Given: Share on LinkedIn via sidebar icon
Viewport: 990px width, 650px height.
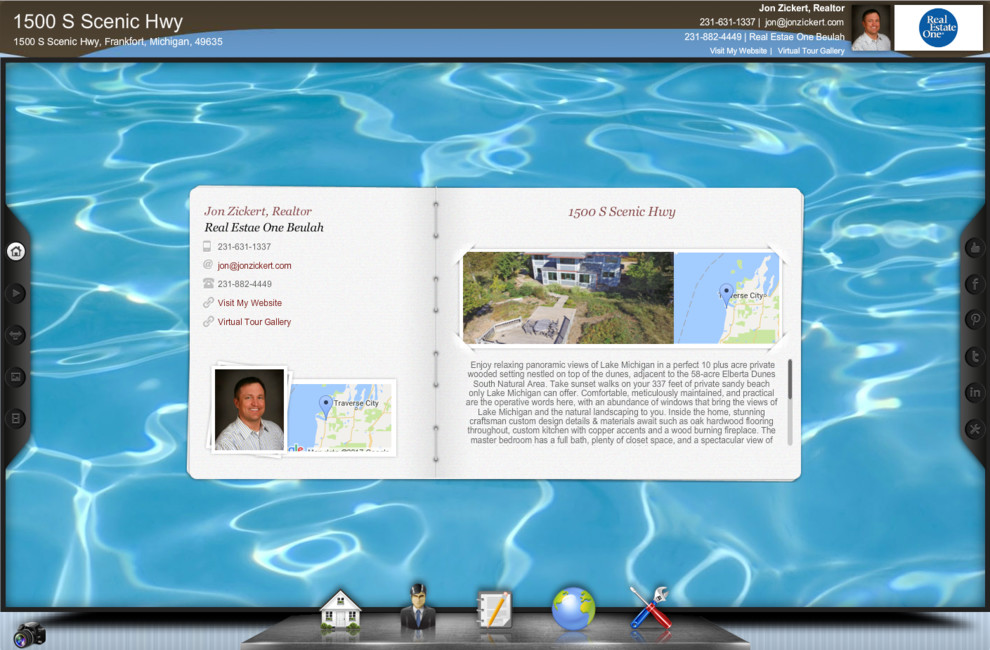Looking at the screenshot, I should point(975,392).
